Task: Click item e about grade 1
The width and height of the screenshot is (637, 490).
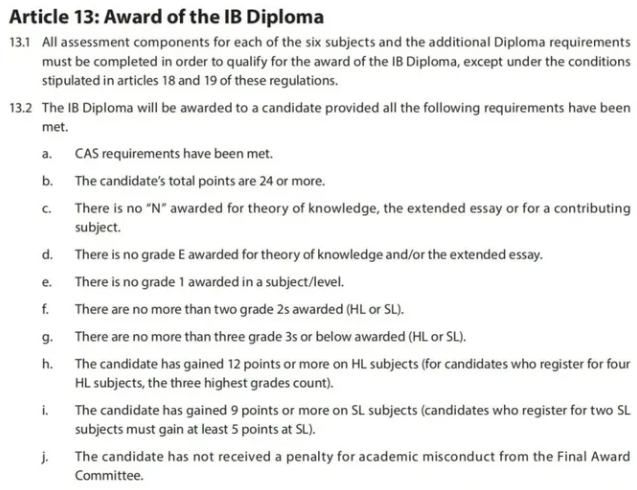Action: [209, 282]
